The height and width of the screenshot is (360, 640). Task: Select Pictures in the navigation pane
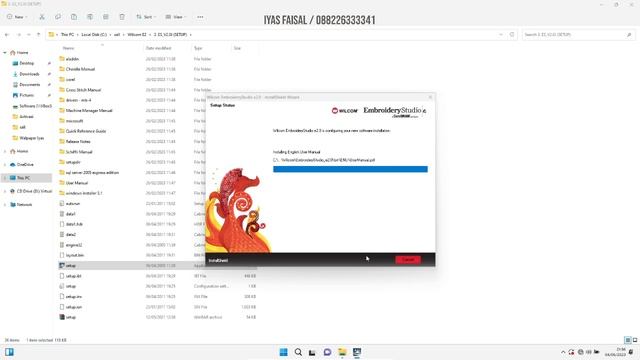[27, 95]
